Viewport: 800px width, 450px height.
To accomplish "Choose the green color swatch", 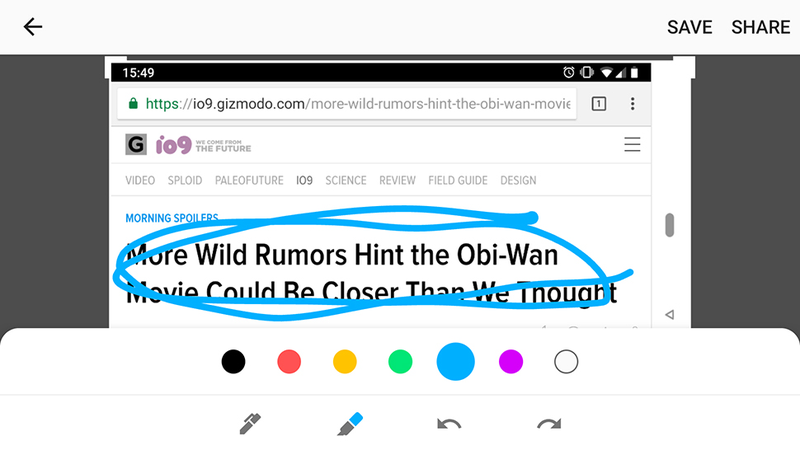I will tap(400, 362).
